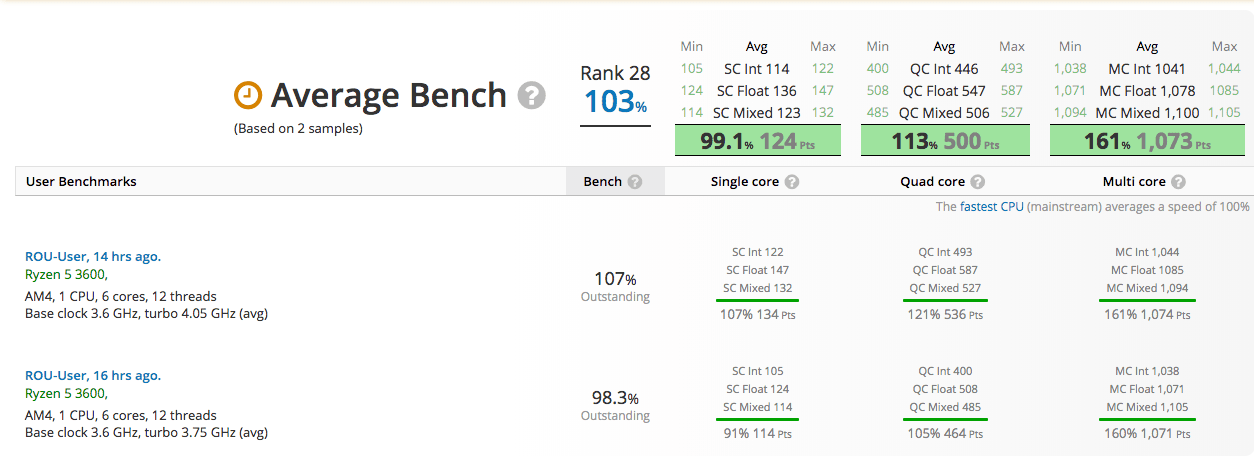Click the orange clock icon beside Average Bench

pyautogui.click(x=247, y=96)
